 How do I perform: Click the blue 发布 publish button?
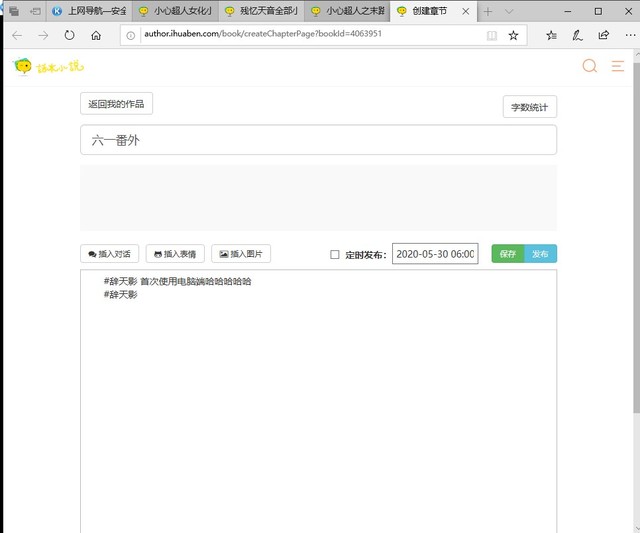[540, 254]
